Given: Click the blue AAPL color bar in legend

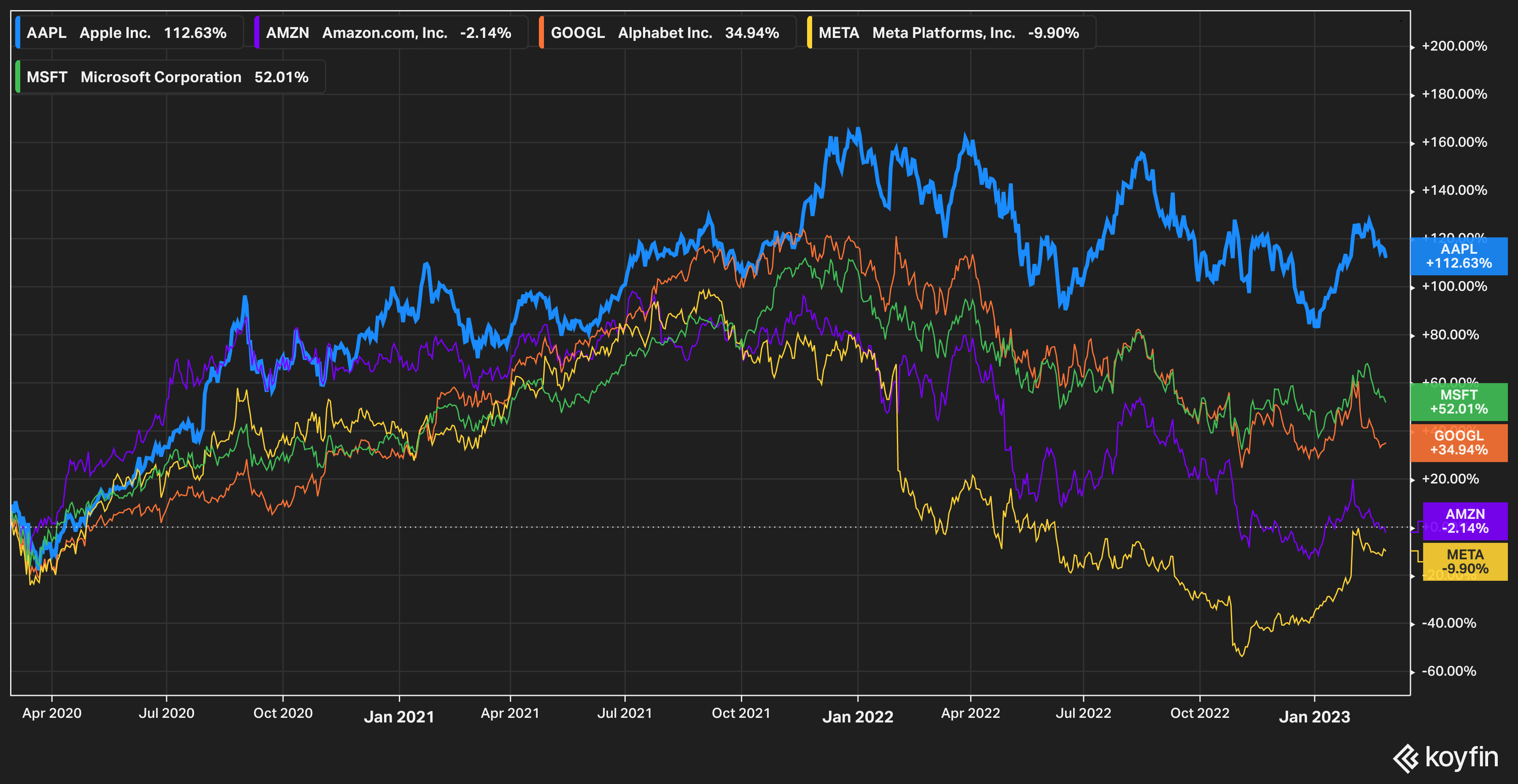Looking at the screenshot, I should pos(18,32).
